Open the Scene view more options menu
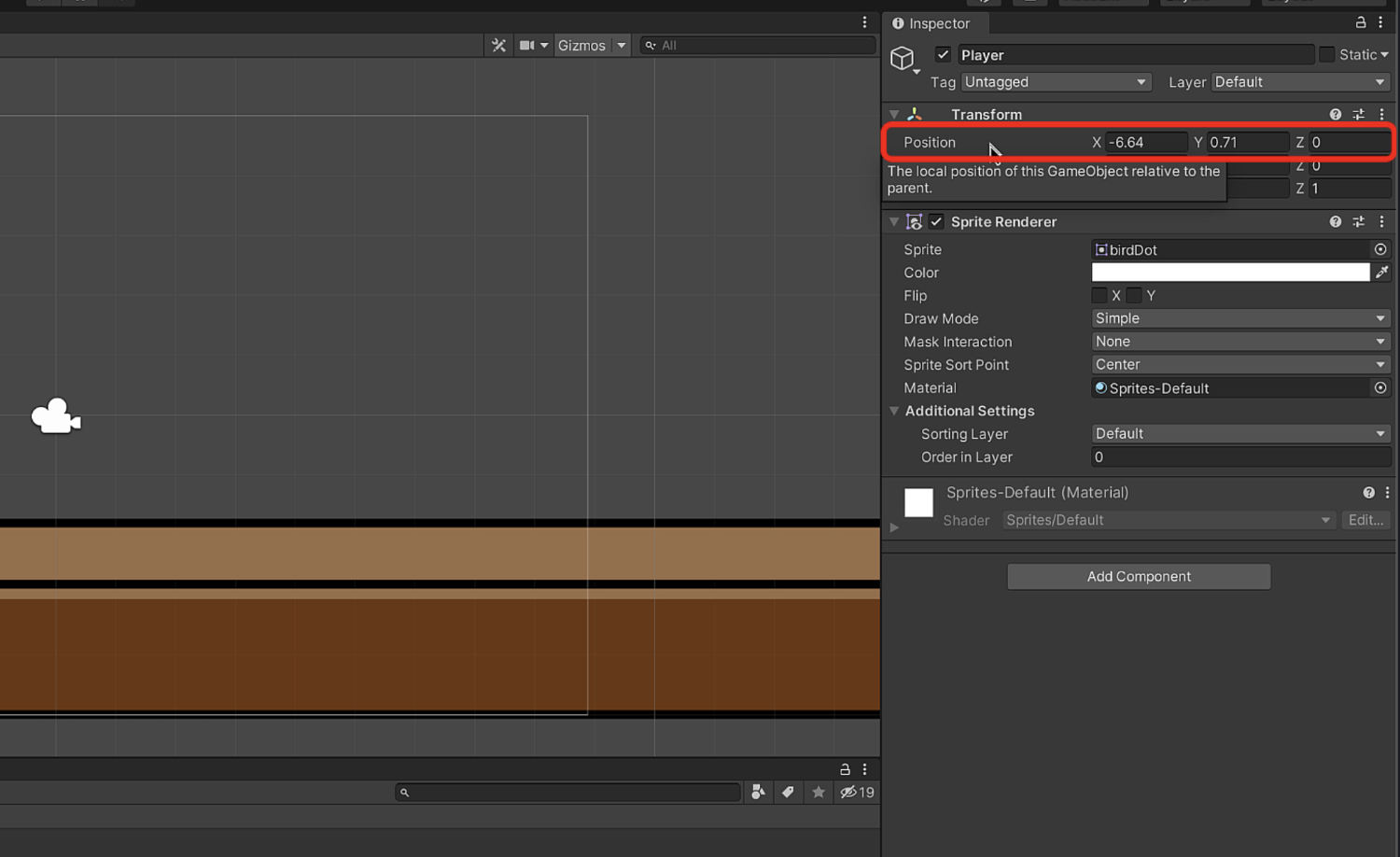The height and width of the screenshot is (857, 1400). pos(864,22)
